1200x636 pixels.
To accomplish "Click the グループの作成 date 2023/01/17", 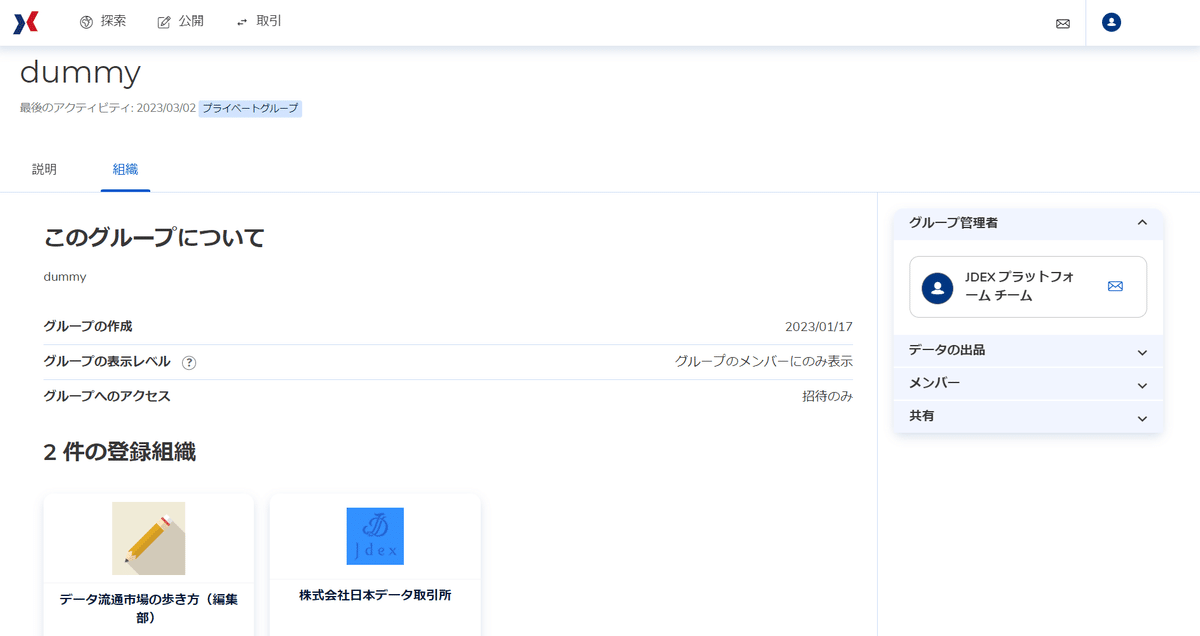I will 819,327.
